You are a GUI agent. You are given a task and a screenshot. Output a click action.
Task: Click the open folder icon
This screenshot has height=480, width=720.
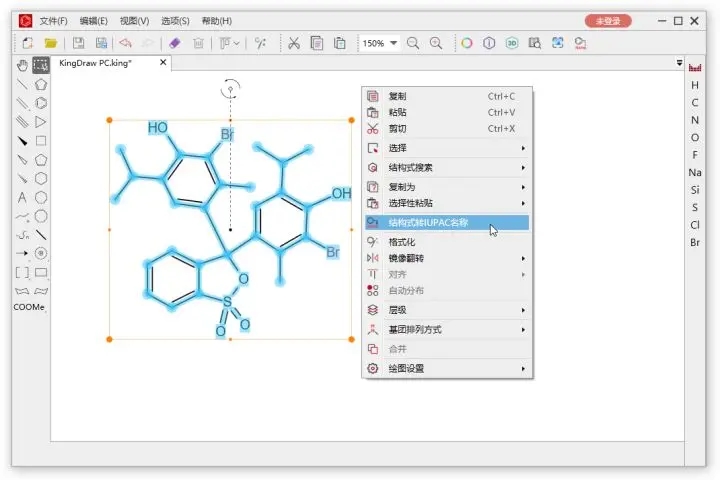click(x=50, y=43)
